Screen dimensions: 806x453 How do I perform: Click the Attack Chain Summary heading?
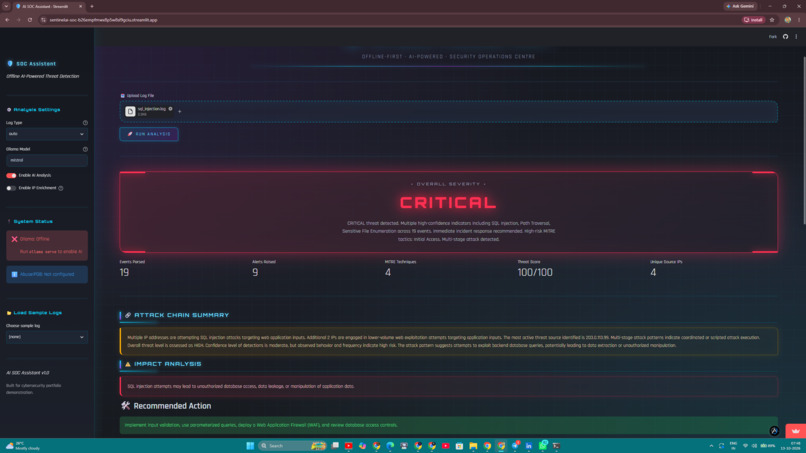pyautogui.click(x=181, y=315)
